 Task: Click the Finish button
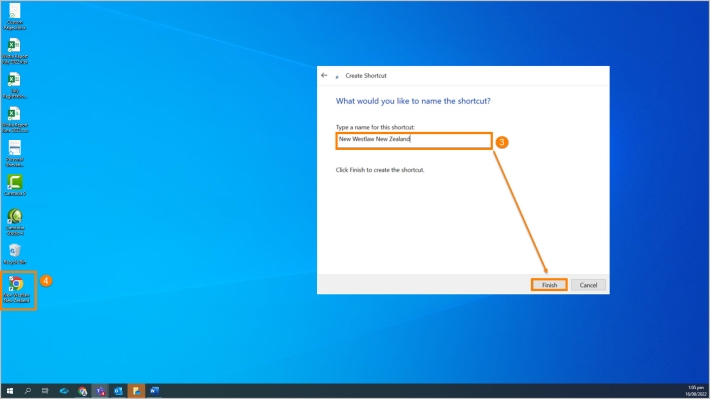click(549, 285)
